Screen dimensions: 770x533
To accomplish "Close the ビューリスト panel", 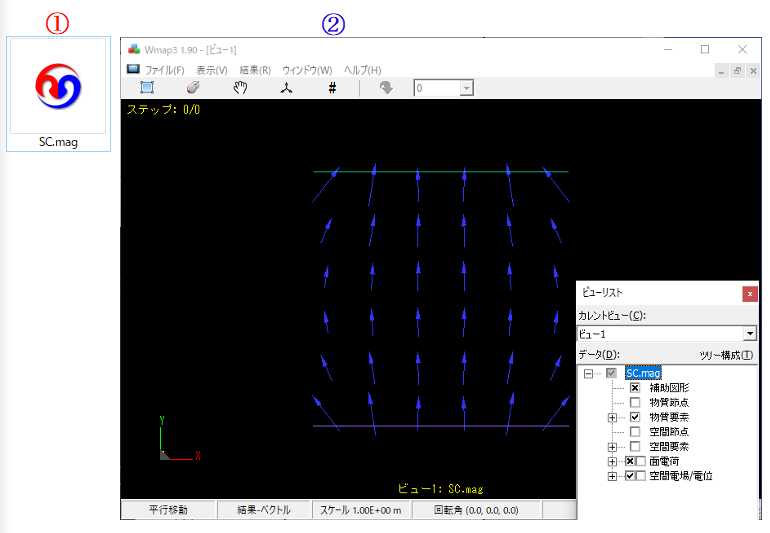I will tap(749, 294).
